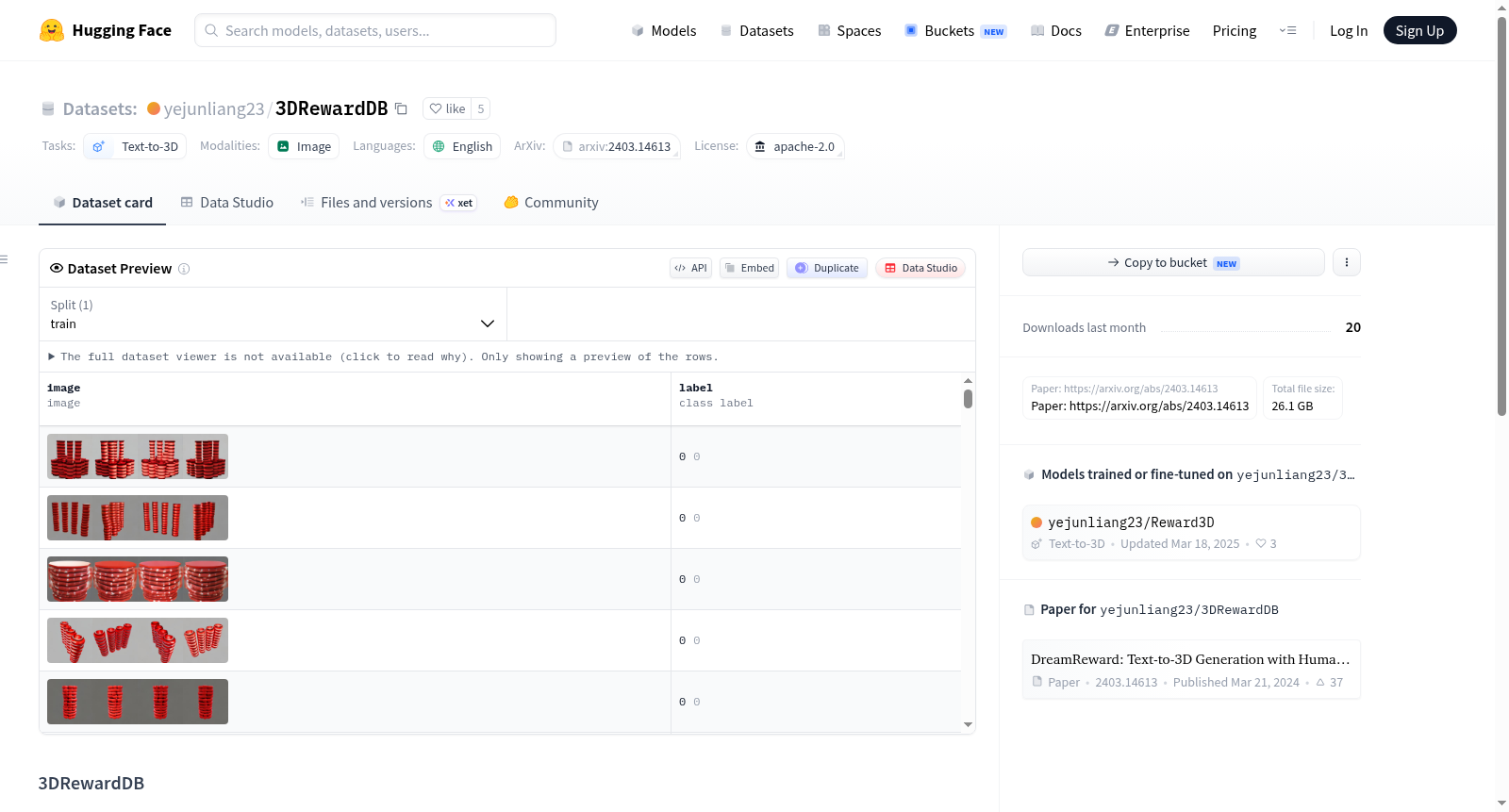This screenshot has height=812, width=1509.
Task: Click the Sign Up button
Action: tap(1420, 30)
